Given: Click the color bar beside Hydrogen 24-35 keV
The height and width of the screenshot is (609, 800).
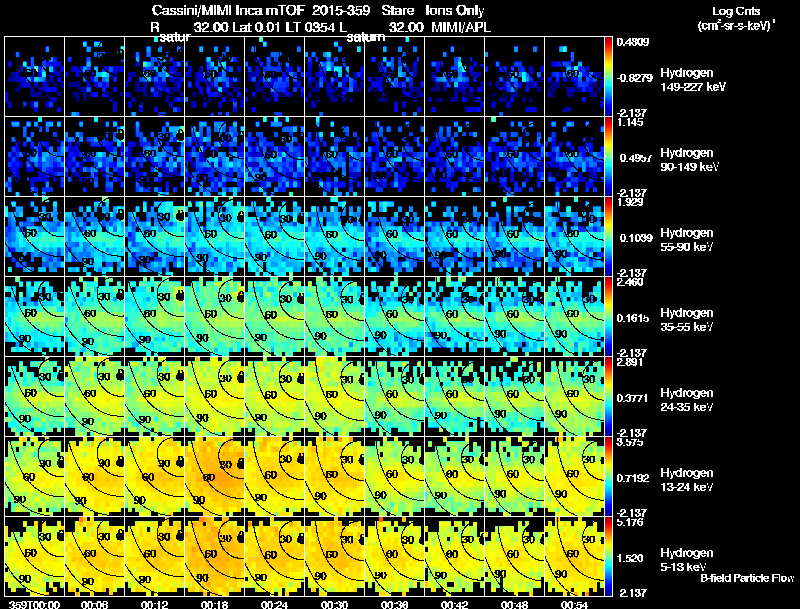Looking at the screenshot, I should point(608,397).
